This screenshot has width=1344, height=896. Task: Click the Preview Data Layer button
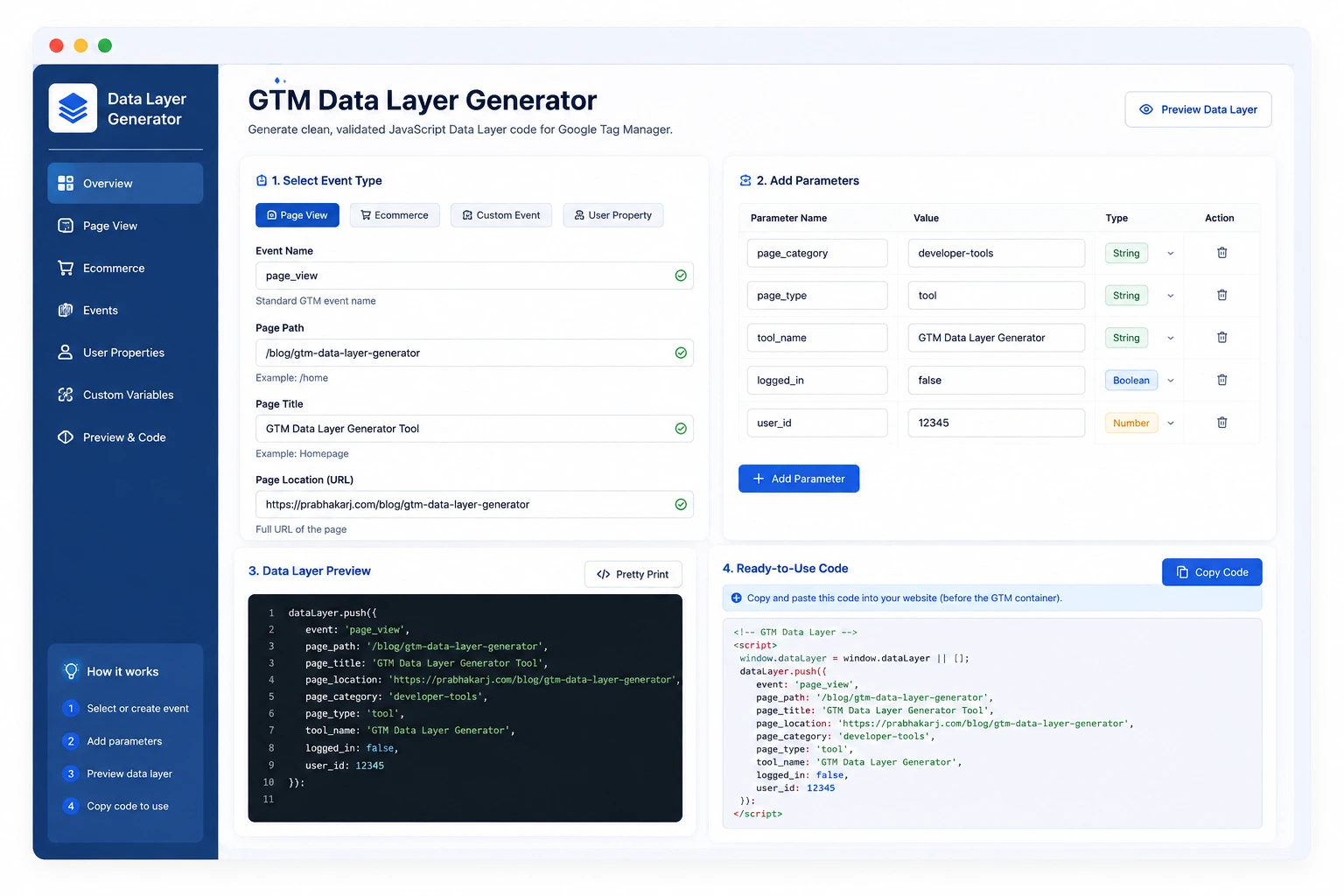(1198, 109)
